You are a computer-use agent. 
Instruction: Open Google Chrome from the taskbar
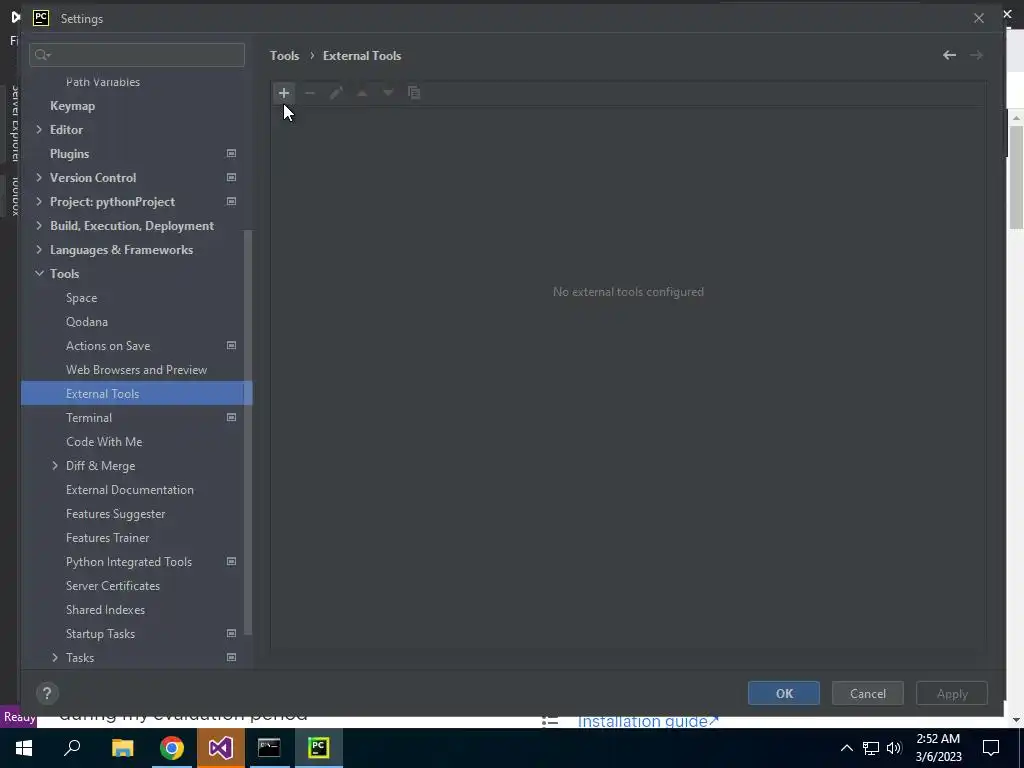click(x=172, y=748)
